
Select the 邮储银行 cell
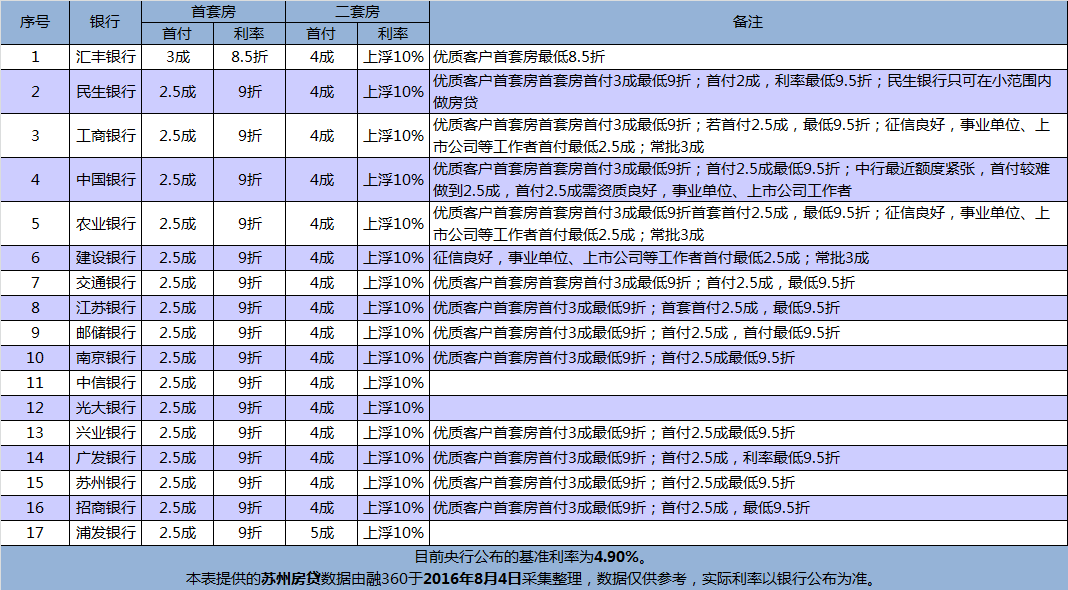[x=106, y=332]
